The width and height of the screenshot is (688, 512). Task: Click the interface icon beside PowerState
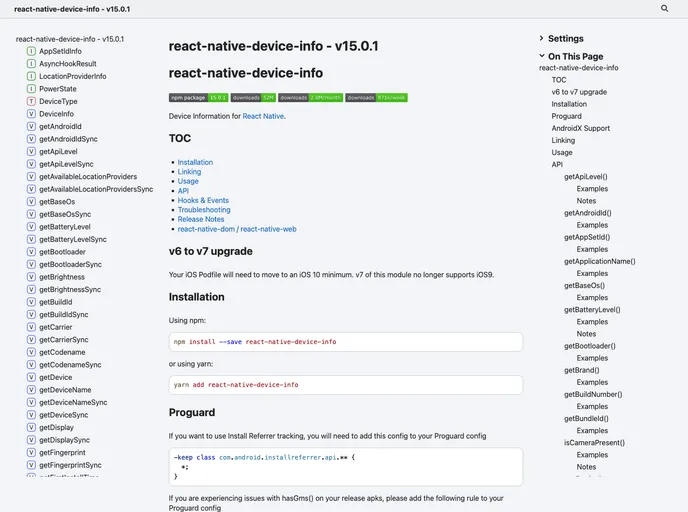point(31,89)
